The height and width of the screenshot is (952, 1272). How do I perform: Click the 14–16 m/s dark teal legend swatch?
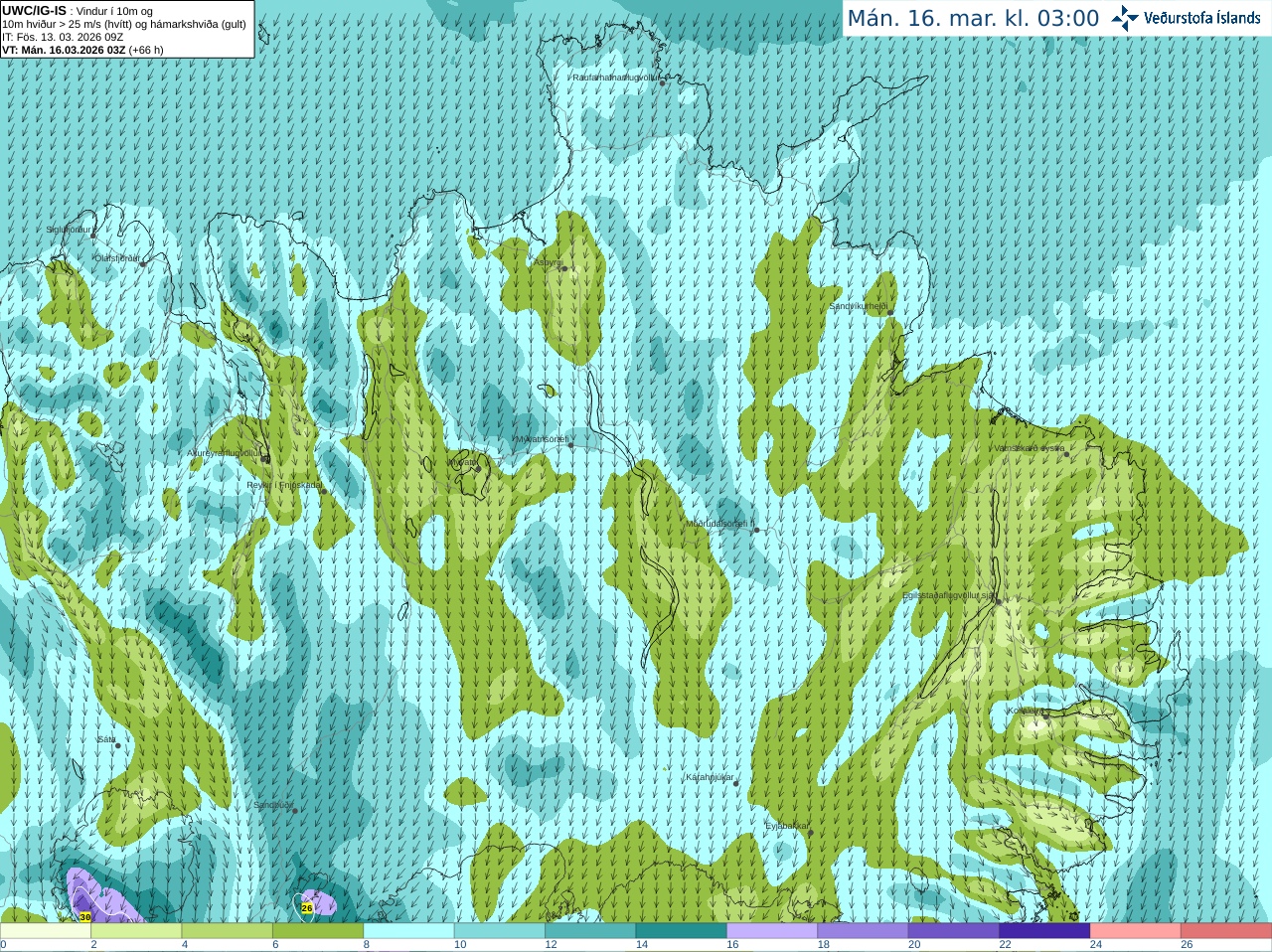[x=682, y=931]
